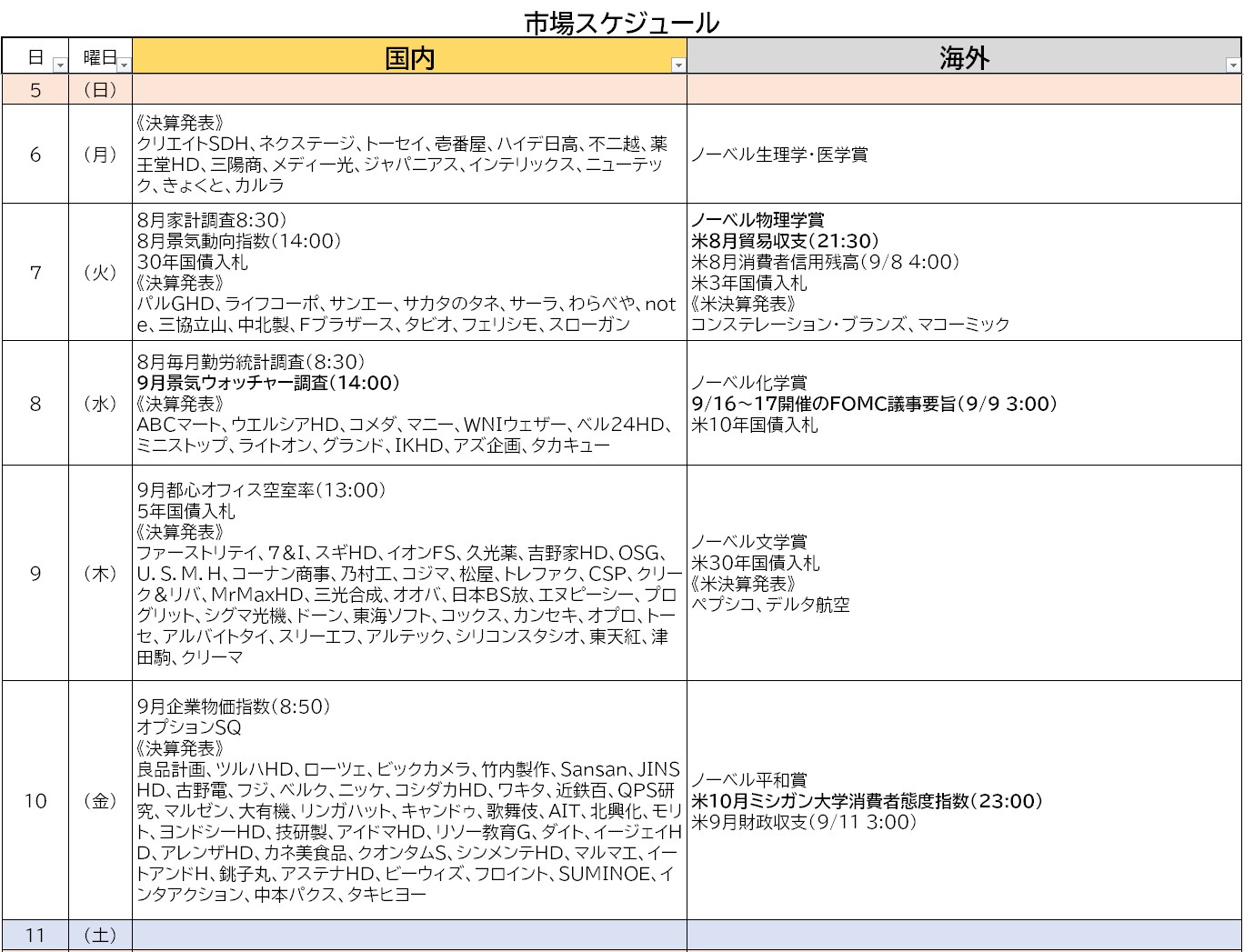
Task: Click the 市場スケジュール title text
Action: pos(621,22)
